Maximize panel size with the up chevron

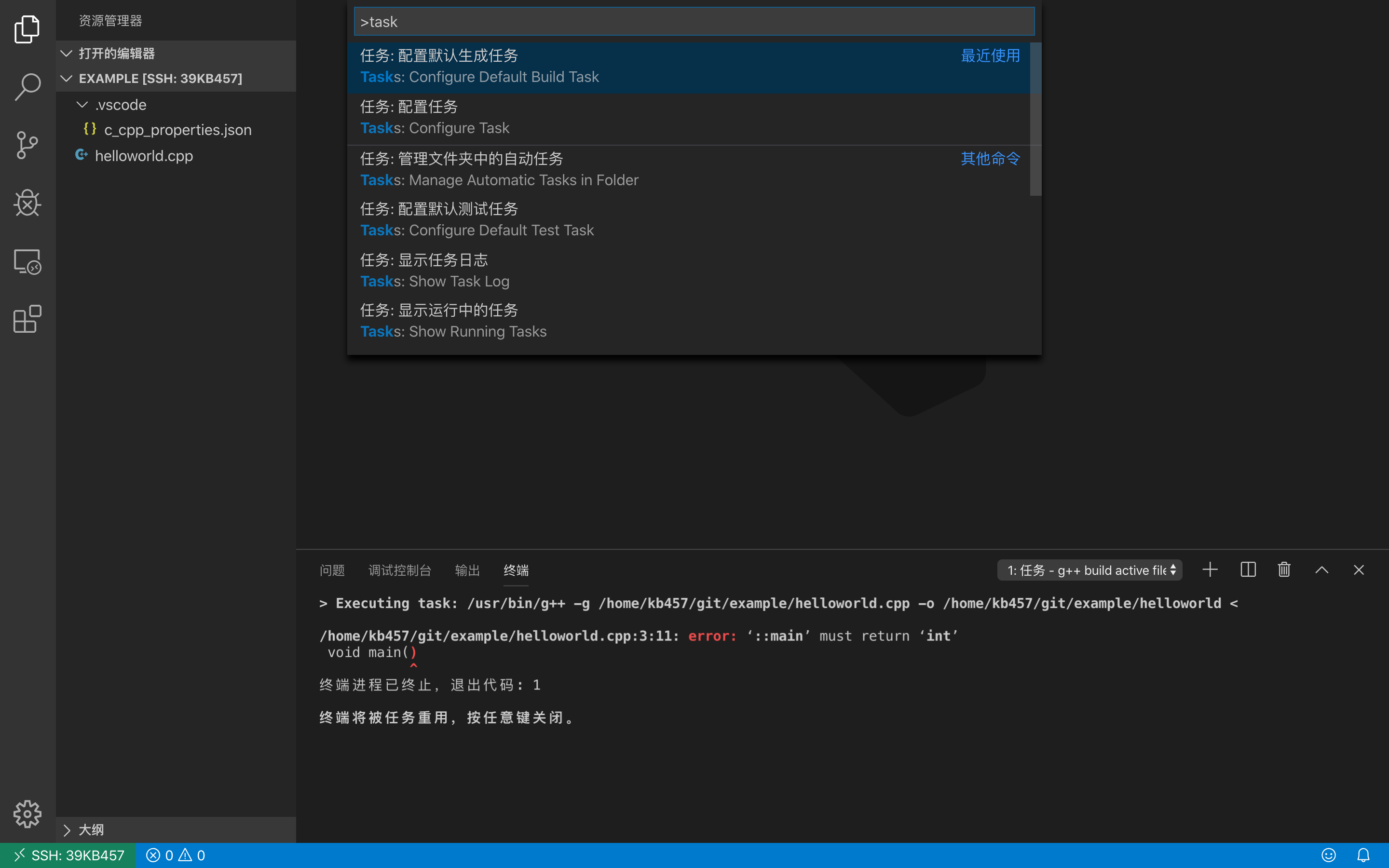tap(1321, 570)
